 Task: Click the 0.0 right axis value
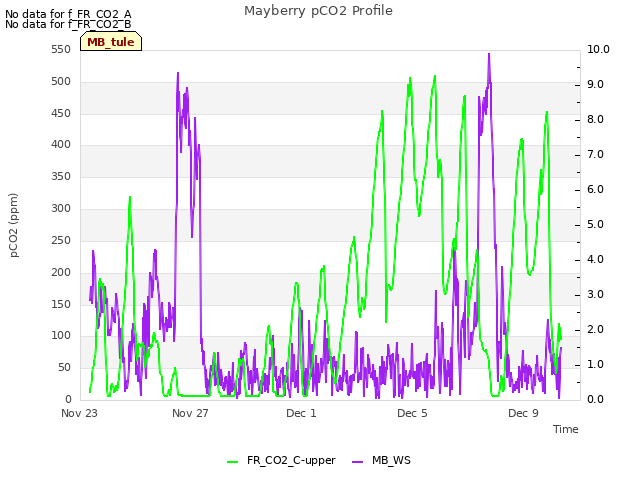click(596, 400)
